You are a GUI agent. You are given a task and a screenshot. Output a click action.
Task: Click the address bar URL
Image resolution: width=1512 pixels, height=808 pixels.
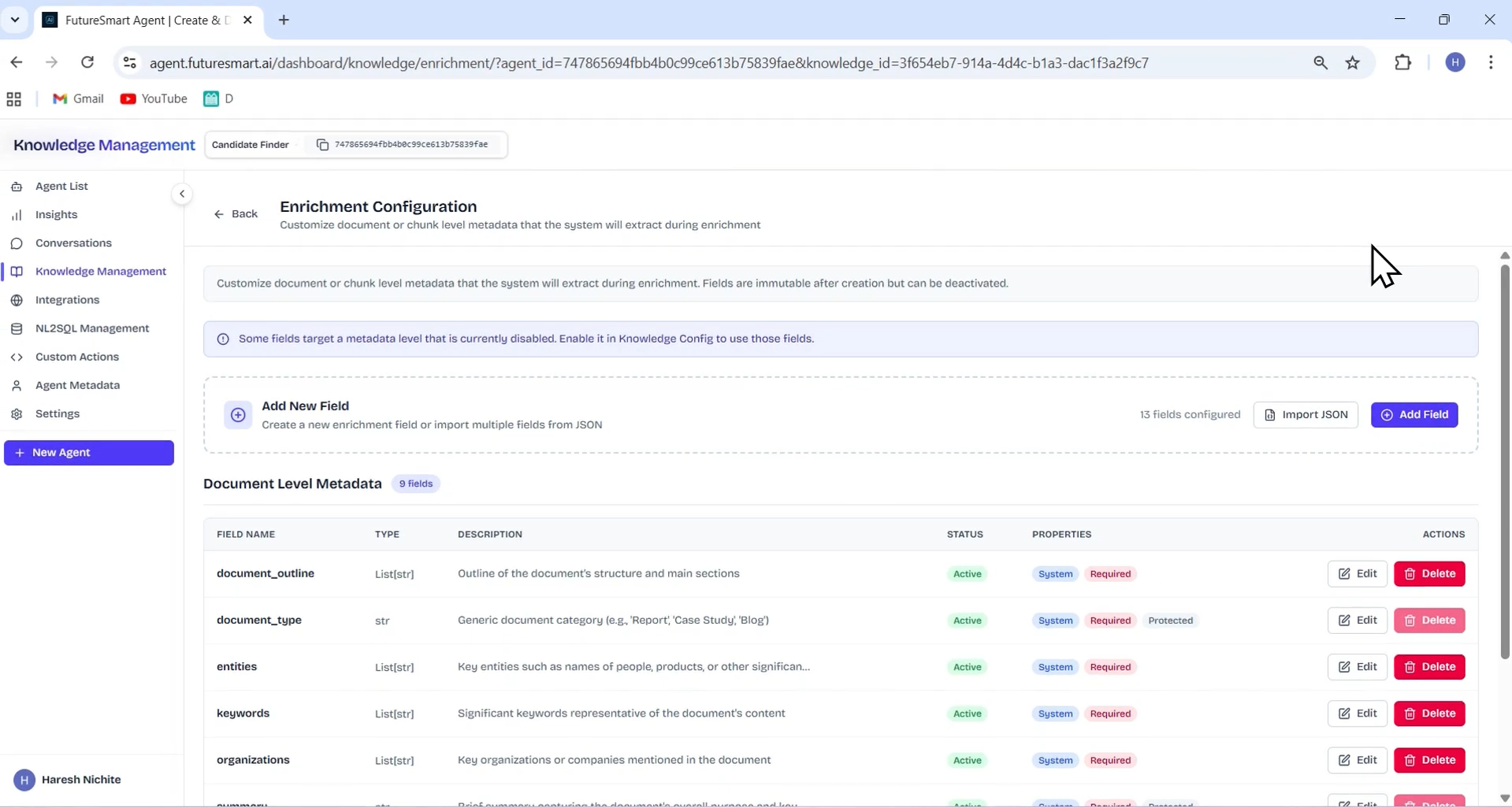(x=648, y=63)
